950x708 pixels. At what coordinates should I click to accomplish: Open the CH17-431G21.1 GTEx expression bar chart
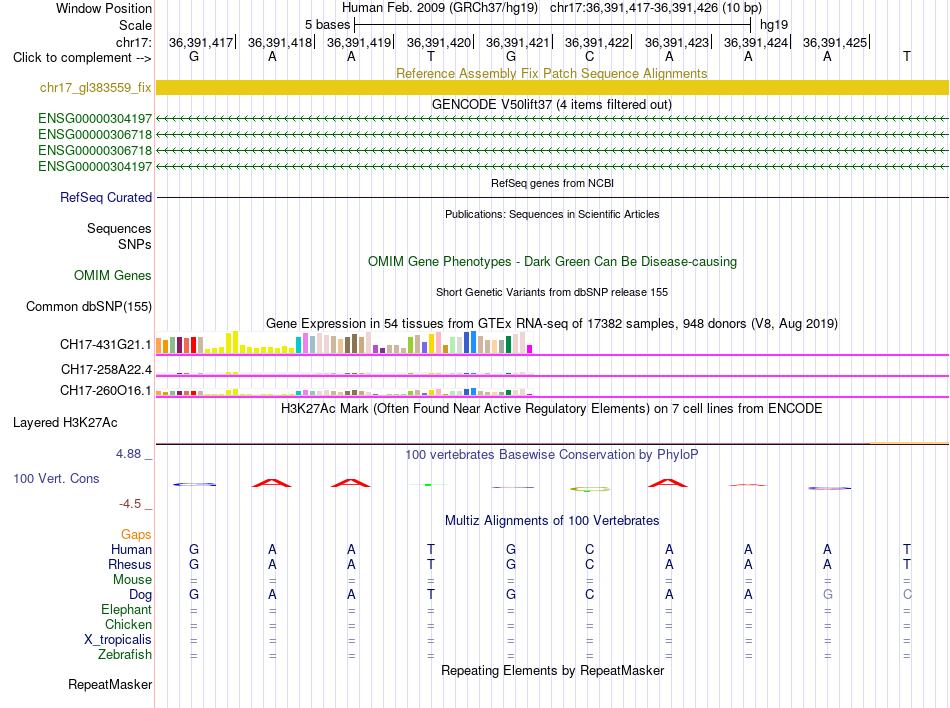(x=344, y=342)
